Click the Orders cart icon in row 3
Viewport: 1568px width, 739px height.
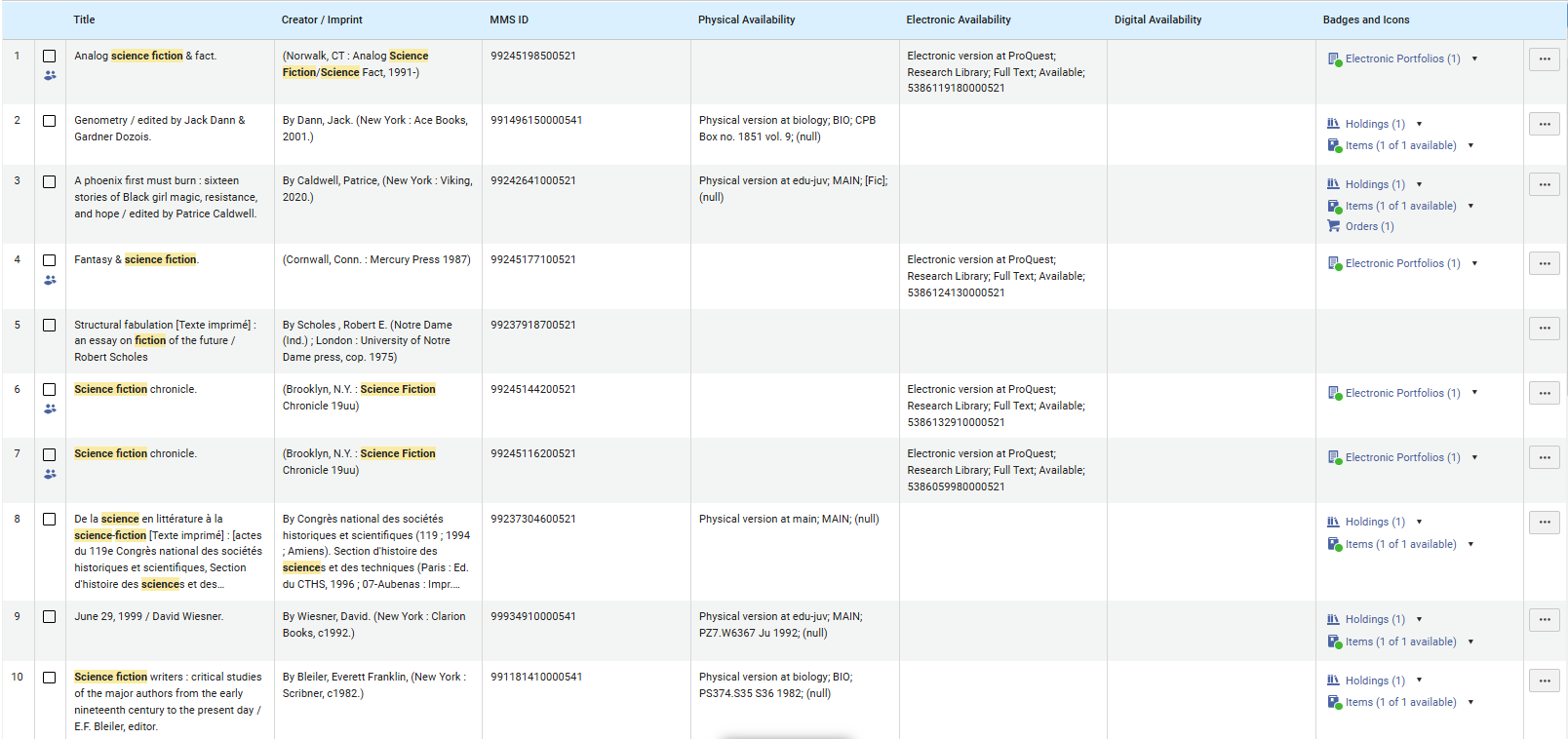click(1333, 226)
